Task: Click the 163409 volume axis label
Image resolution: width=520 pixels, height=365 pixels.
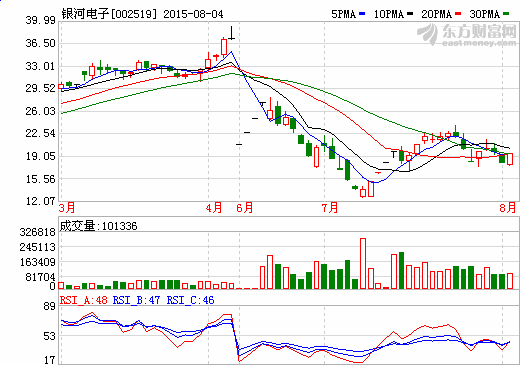Action: [x=37, y=262]
